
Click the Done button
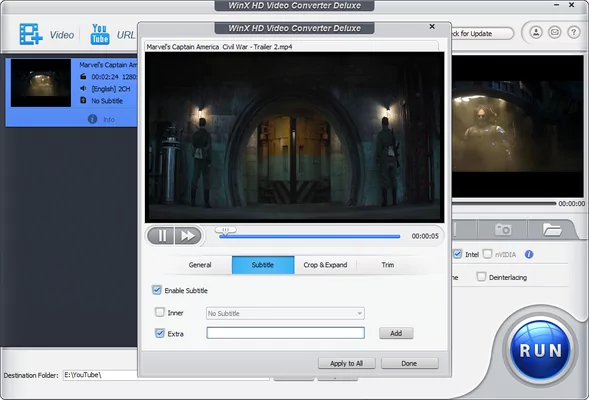point(409,363)
